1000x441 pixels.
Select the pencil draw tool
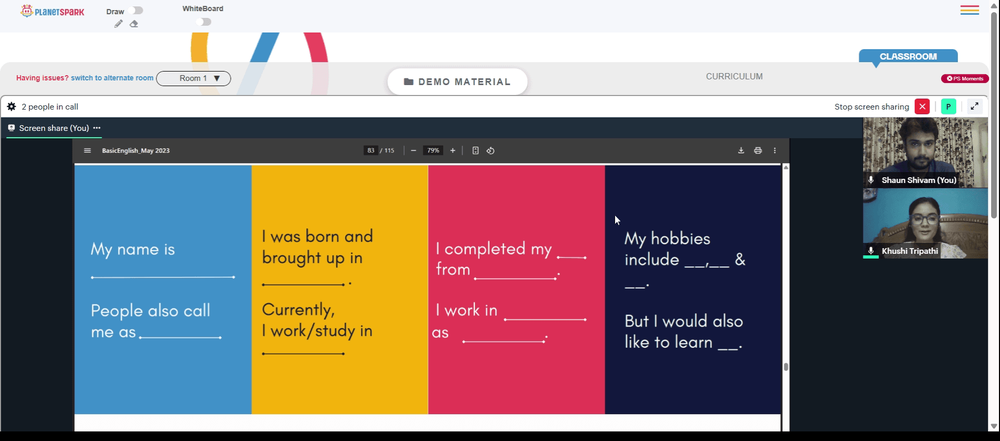click(x=118, y=24)
